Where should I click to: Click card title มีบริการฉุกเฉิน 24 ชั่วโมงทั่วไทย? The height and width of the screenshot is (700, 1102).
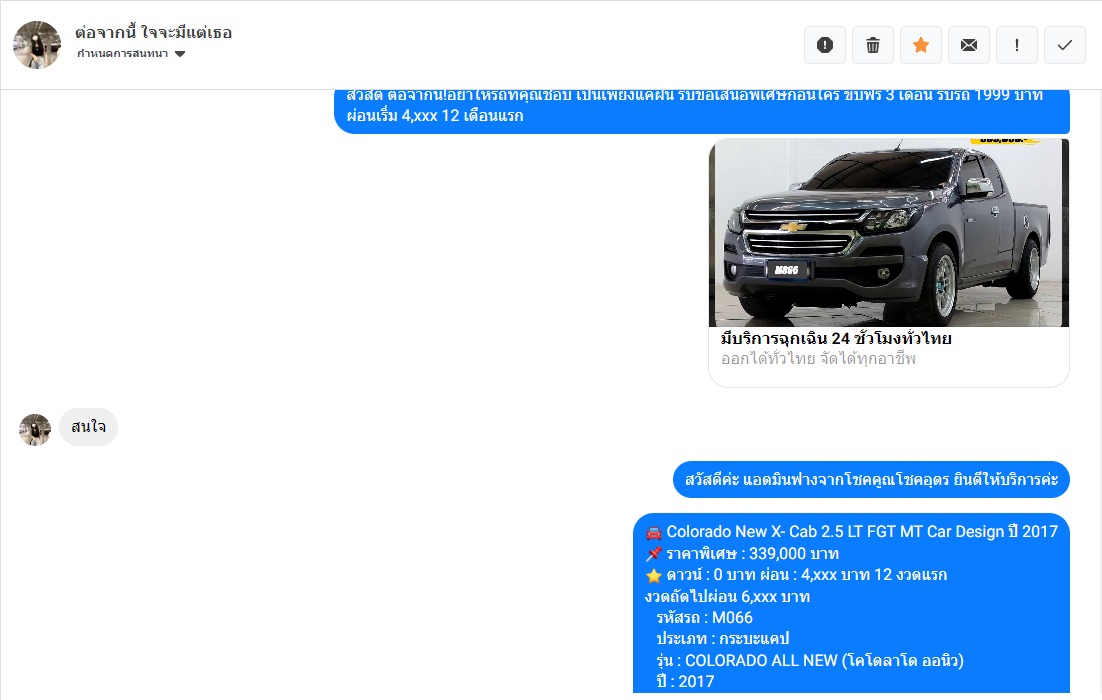point(836,338)
